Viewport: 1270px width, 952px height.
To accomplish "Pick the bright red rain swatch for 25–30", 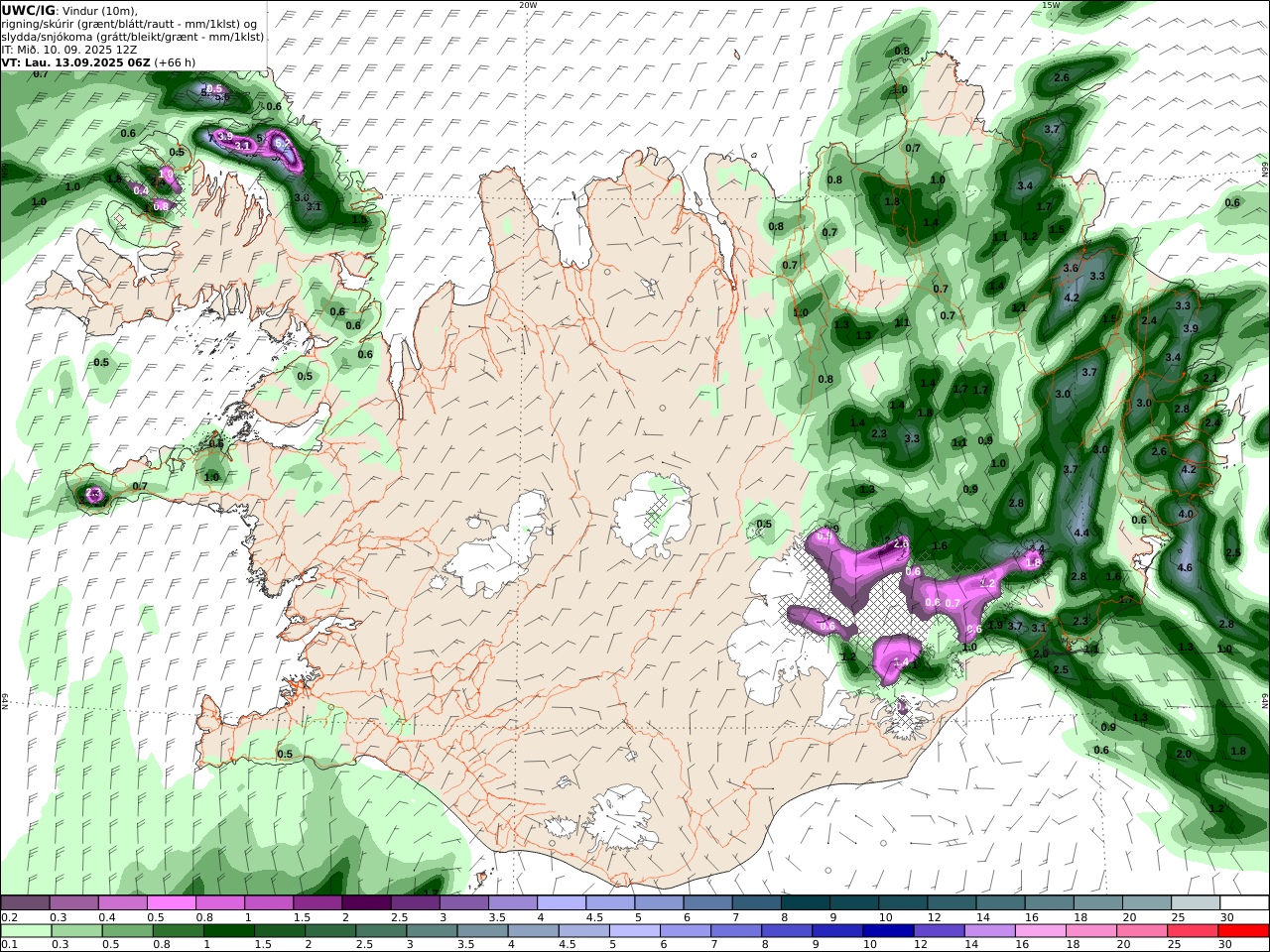I will [1192, 931].
